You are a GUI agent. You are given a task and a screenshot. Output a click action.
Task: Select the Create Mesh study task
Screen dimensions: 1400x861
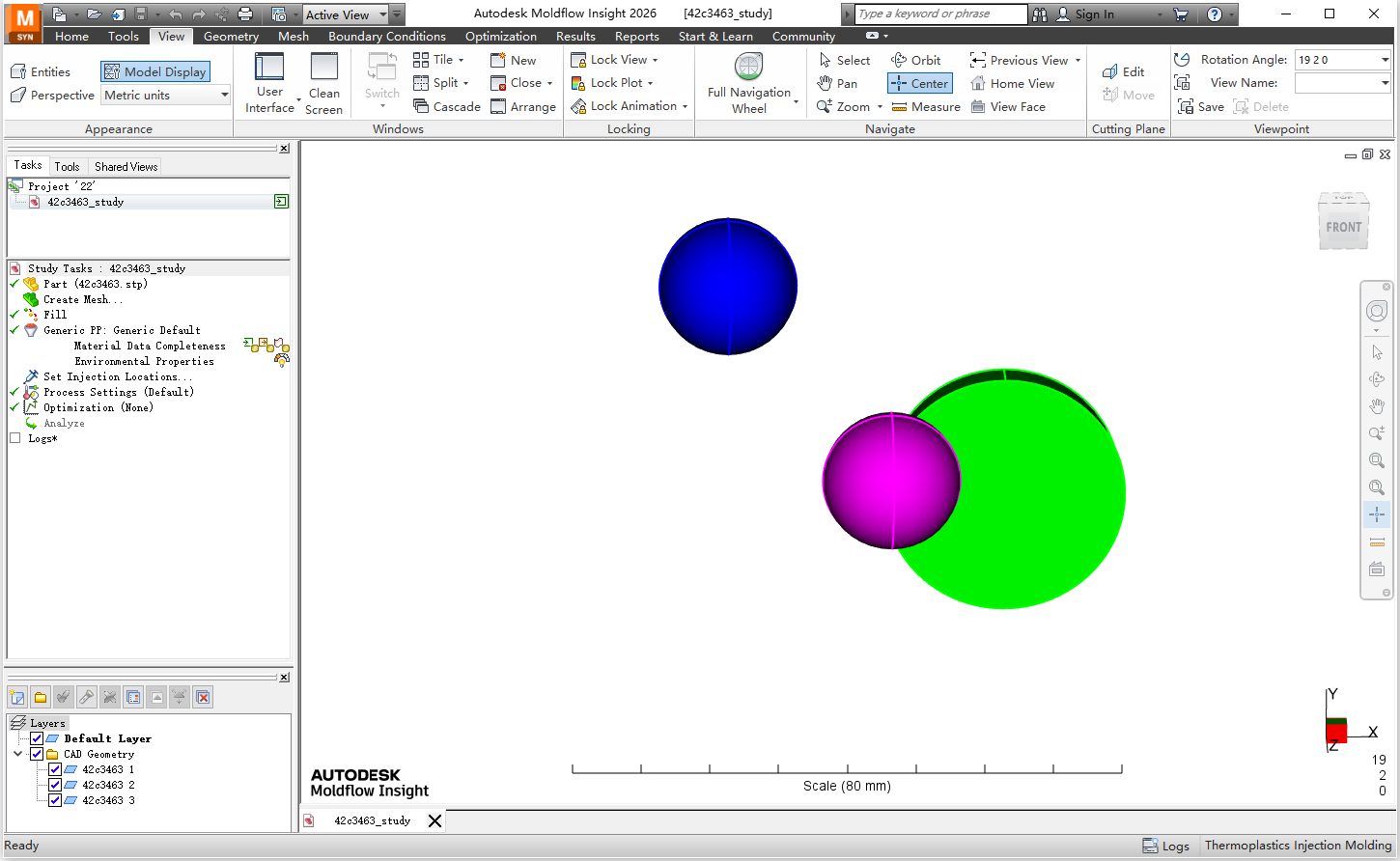pyautogui.click(x=82, y=299)
